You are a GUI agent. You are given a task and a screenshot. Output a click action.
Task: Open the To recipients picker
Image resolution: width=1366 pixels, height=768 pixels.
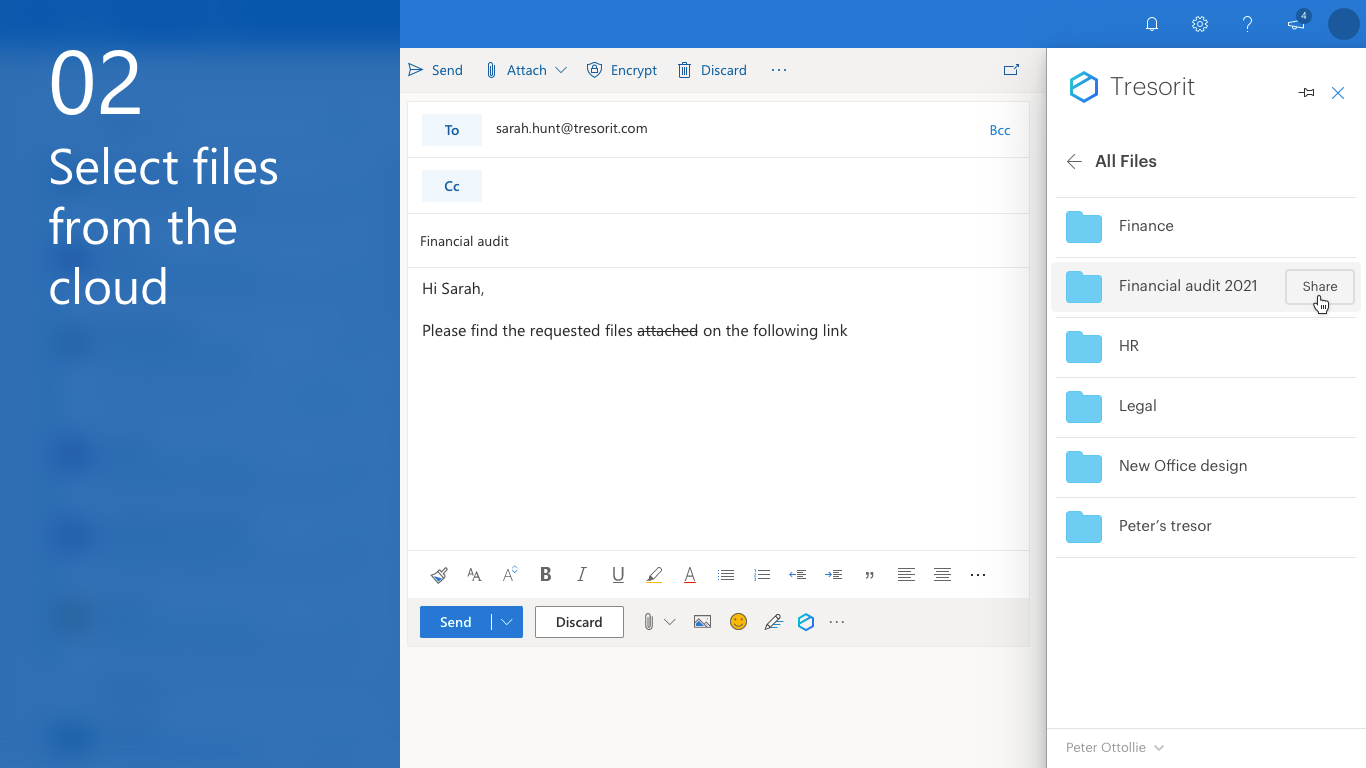click(x=452, y=130)
